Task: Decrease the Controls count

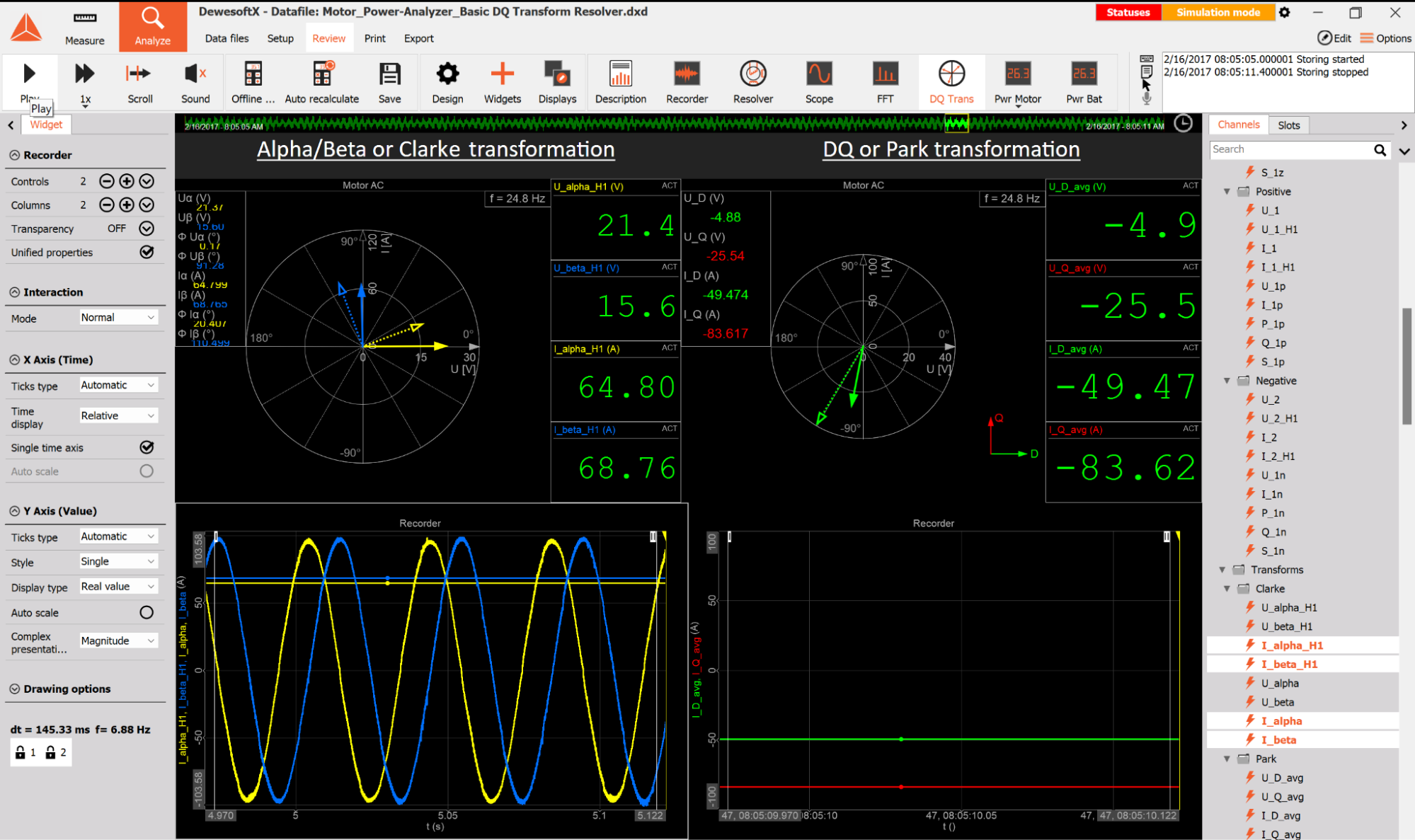Action: click(x=106, y=181)
